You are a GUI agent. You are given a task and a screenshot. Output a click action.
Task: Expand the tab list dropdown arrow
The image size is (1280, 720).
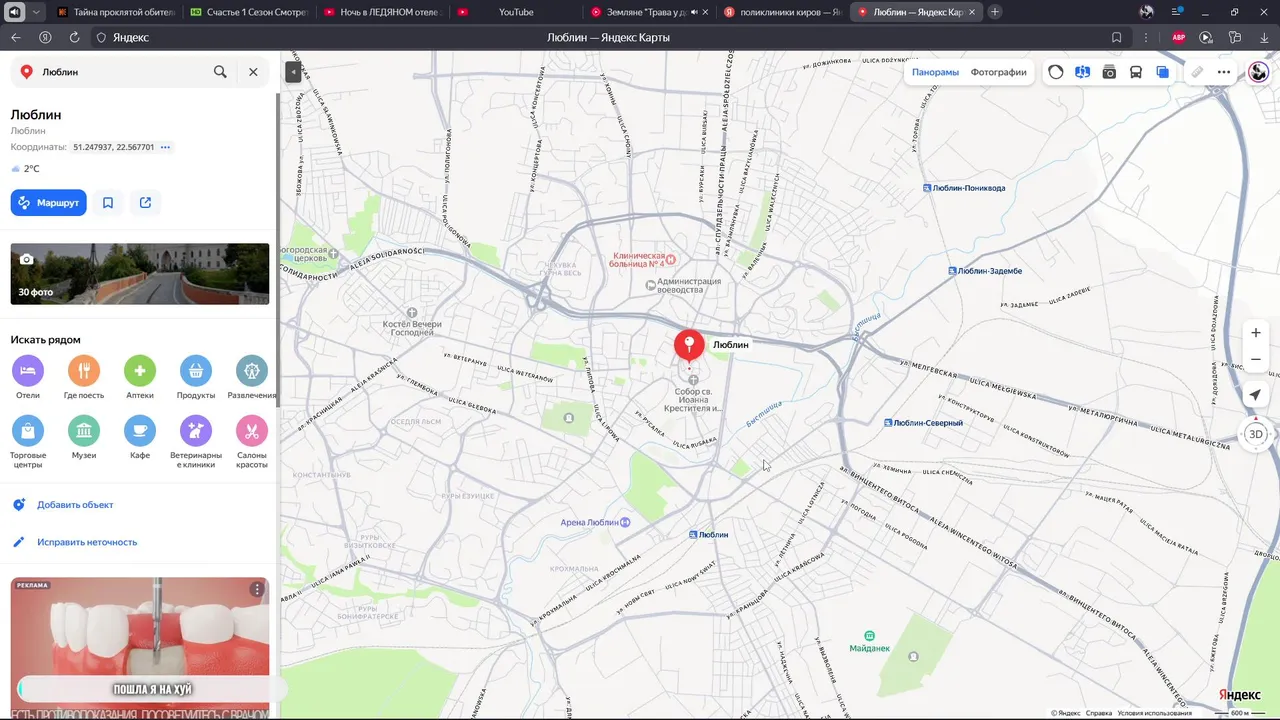click(36, 12)
